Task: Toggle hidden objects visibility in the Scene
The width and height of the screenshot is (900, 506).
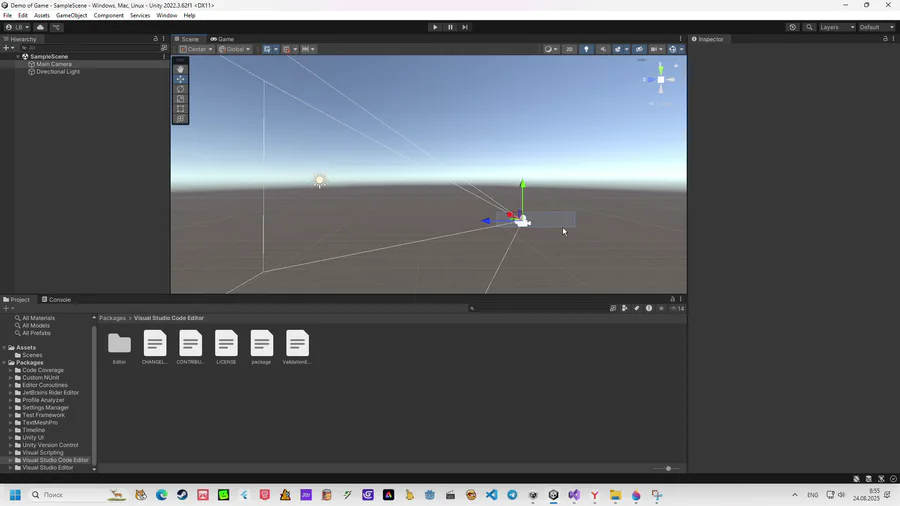Action: pyautogui.click(x=639, y=49)
